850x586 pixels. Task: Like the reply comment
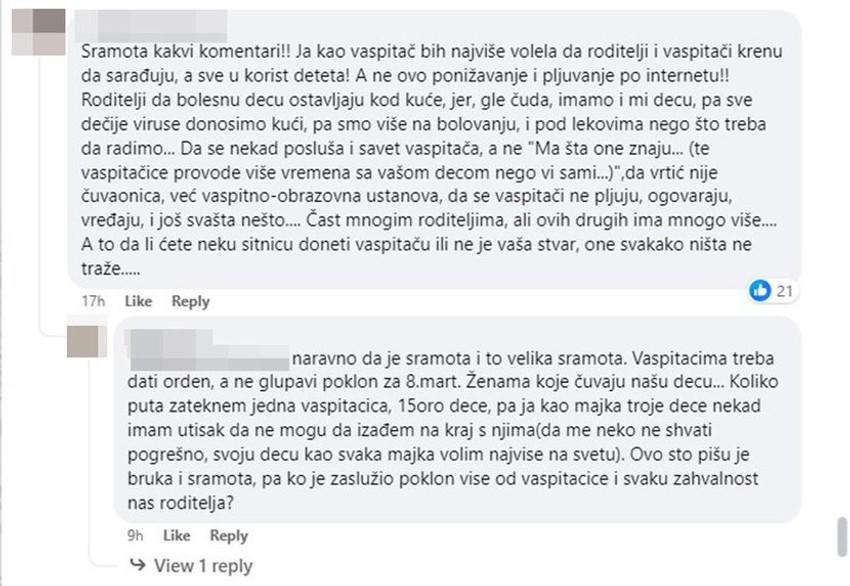176,535
